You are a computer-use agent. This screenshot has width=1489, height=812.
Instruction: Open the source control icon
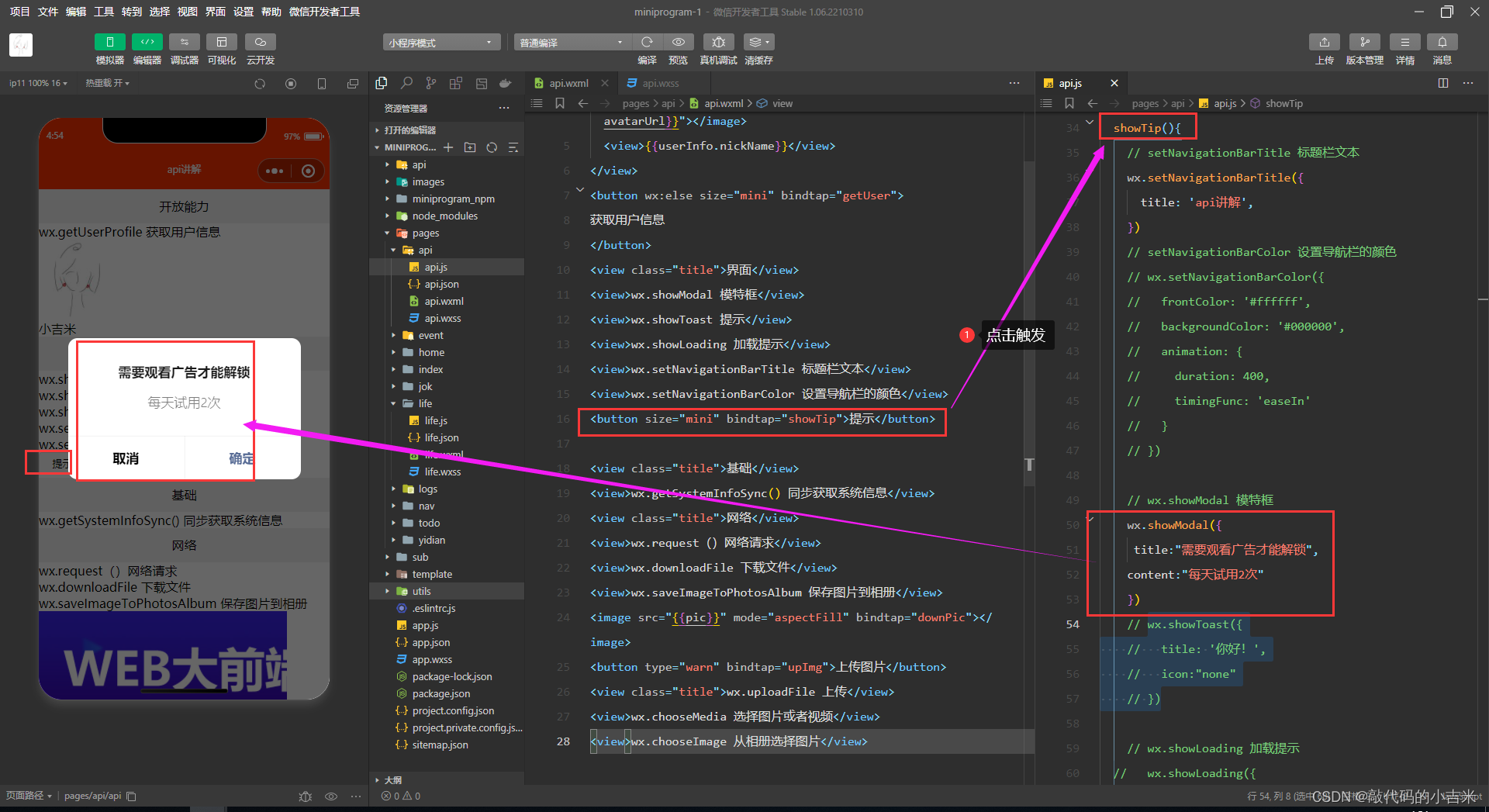431,83
